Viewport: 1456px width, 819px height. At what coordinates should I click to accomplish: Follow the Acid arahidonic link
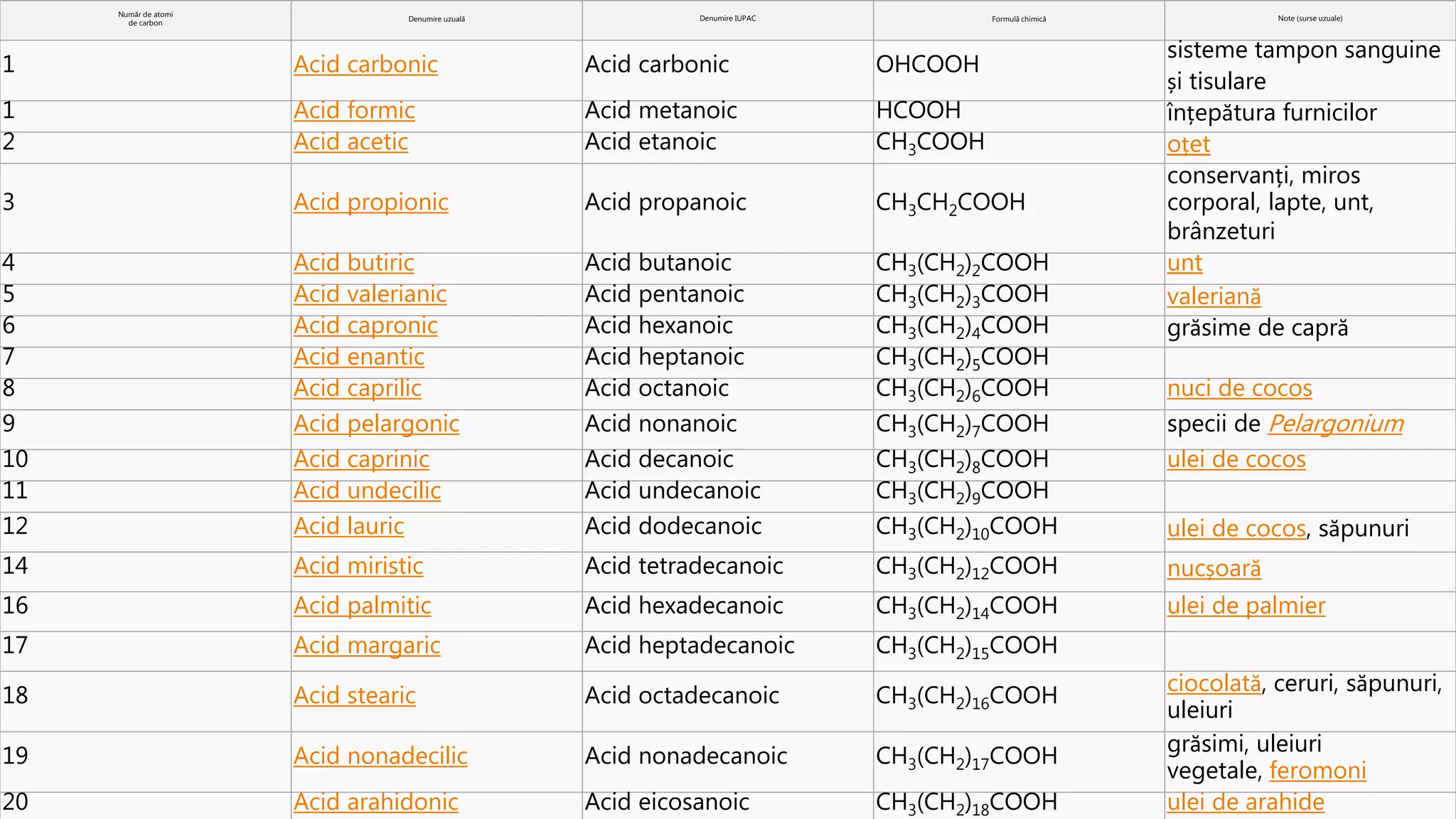click(375, 802)
